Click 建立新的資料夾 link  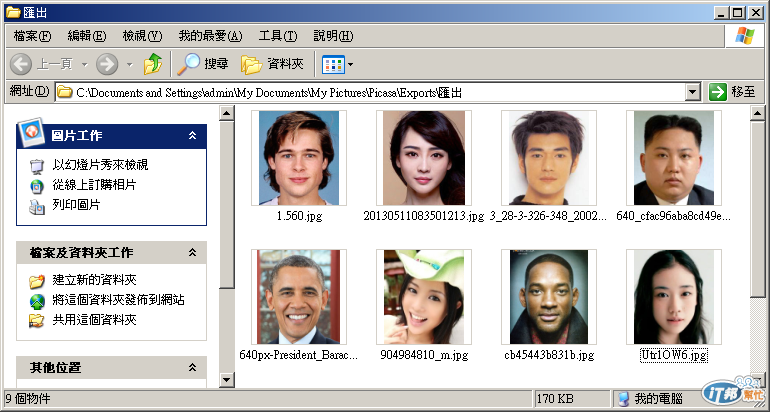[x=94, y=280]
